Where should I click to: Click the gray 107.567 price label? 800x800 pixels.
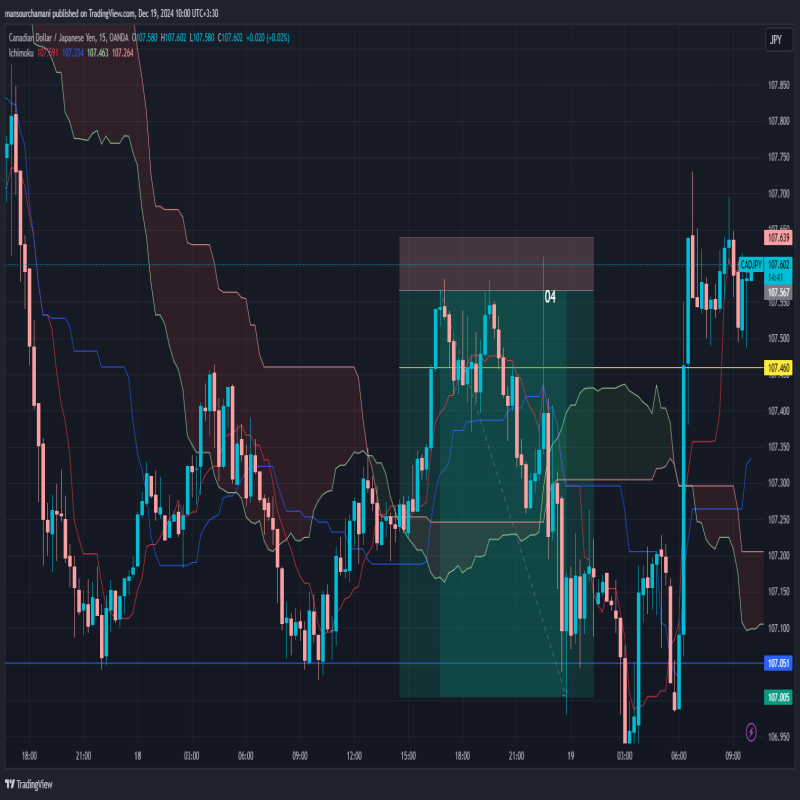tap(778, 292)
